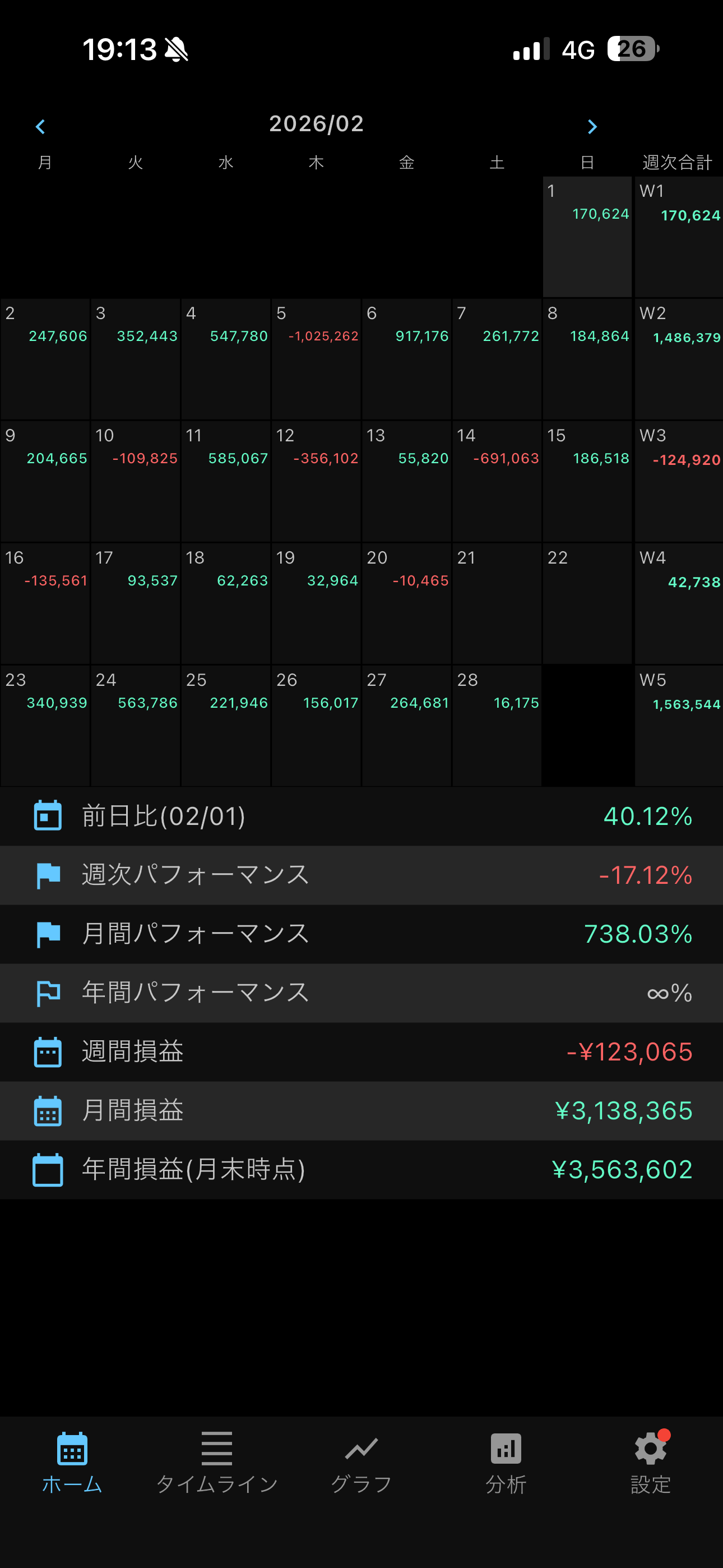Open the W2 weekly total 1,486,379
Screen dimensions: 723x1568
[679, 358]
